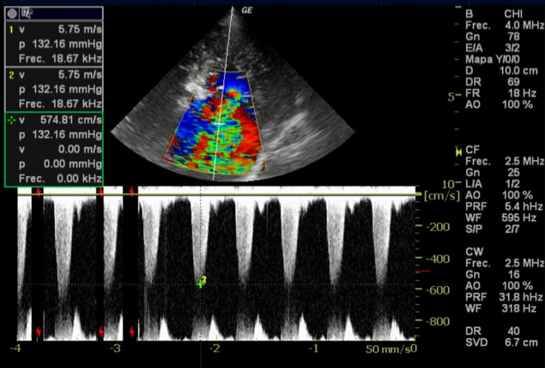
Task: Click the GE logo above the sector image
Action: pyautogui.click(x=247, y=10)
